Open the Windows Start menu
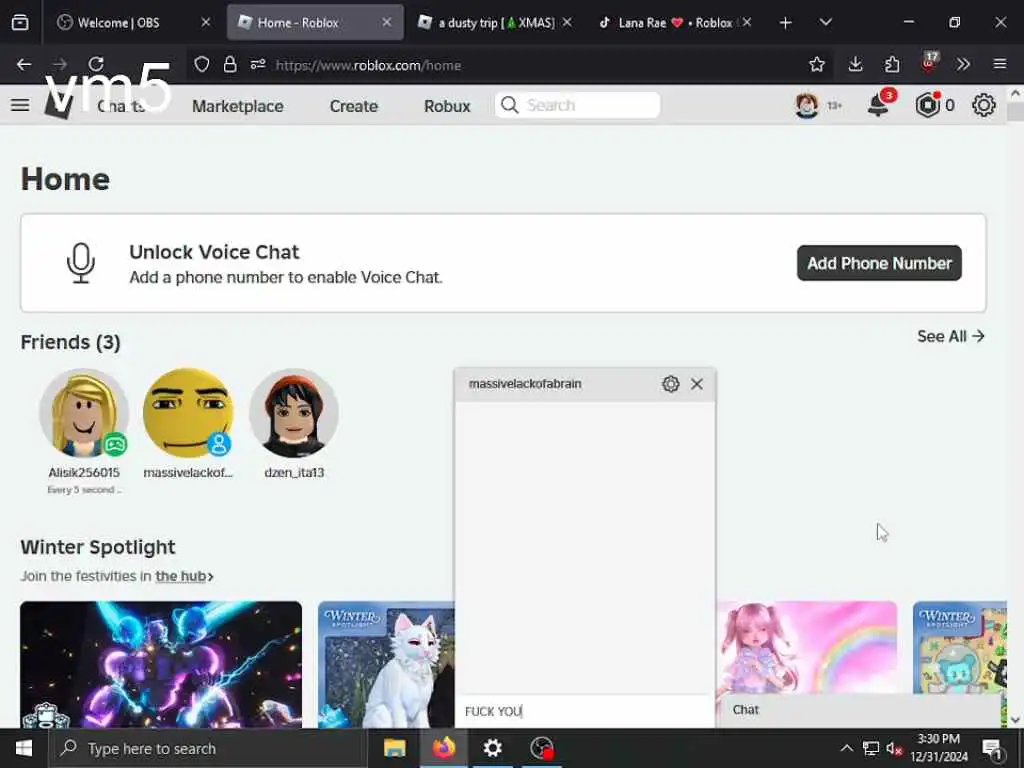This screenshot has height=768, width=1024. coord(24,748)
